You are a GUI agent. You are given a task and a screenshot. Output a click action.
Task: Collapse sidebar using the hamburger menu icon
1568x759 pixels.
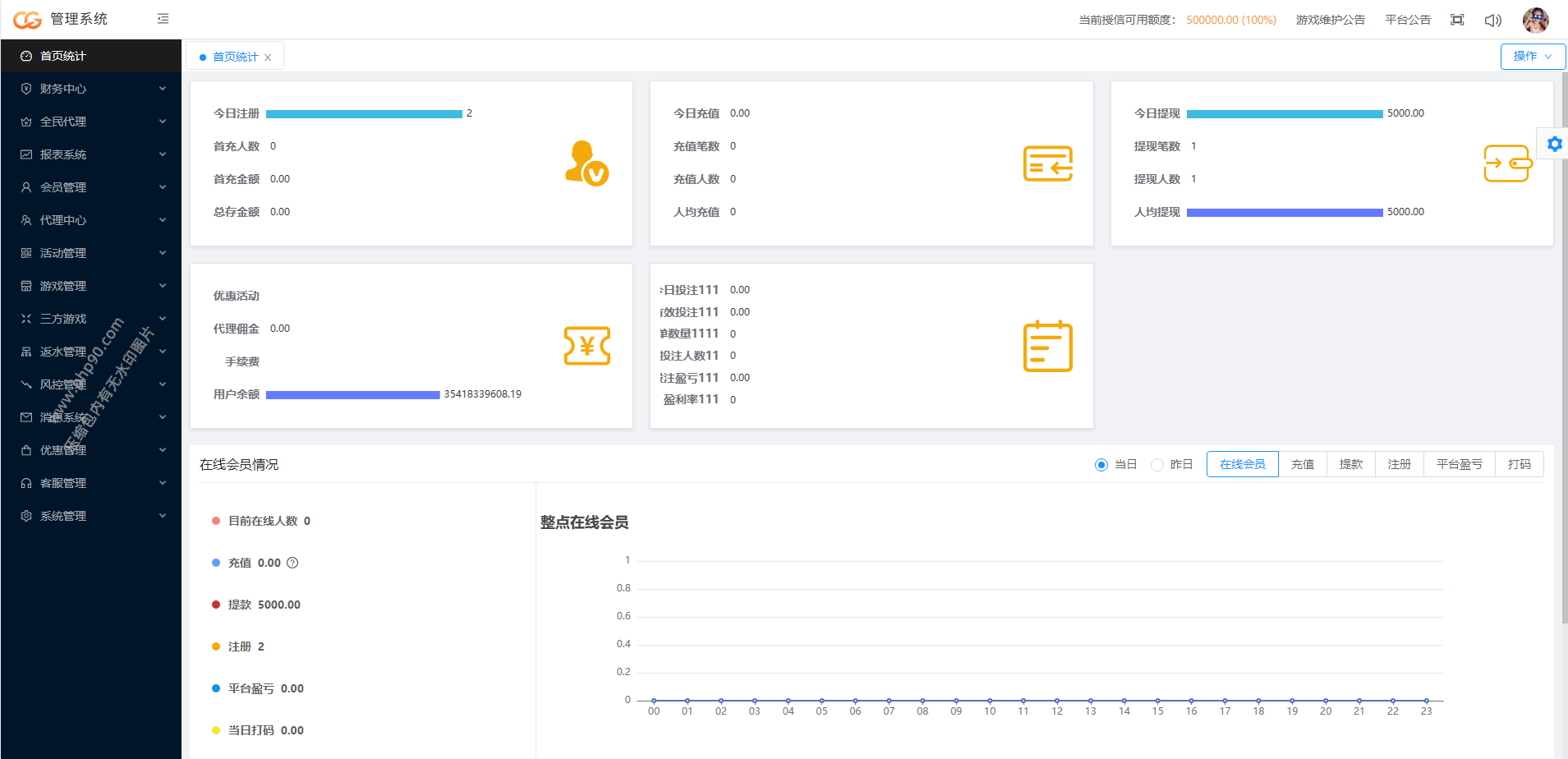click(x=163, y=18)
